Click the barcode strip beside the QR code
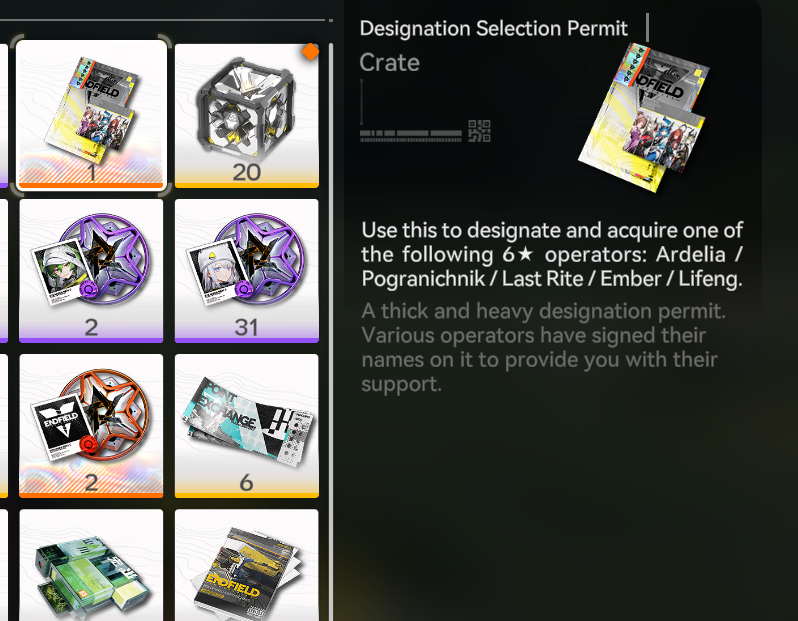This screenshot has height=621, width=798. [x=411, y=136]
